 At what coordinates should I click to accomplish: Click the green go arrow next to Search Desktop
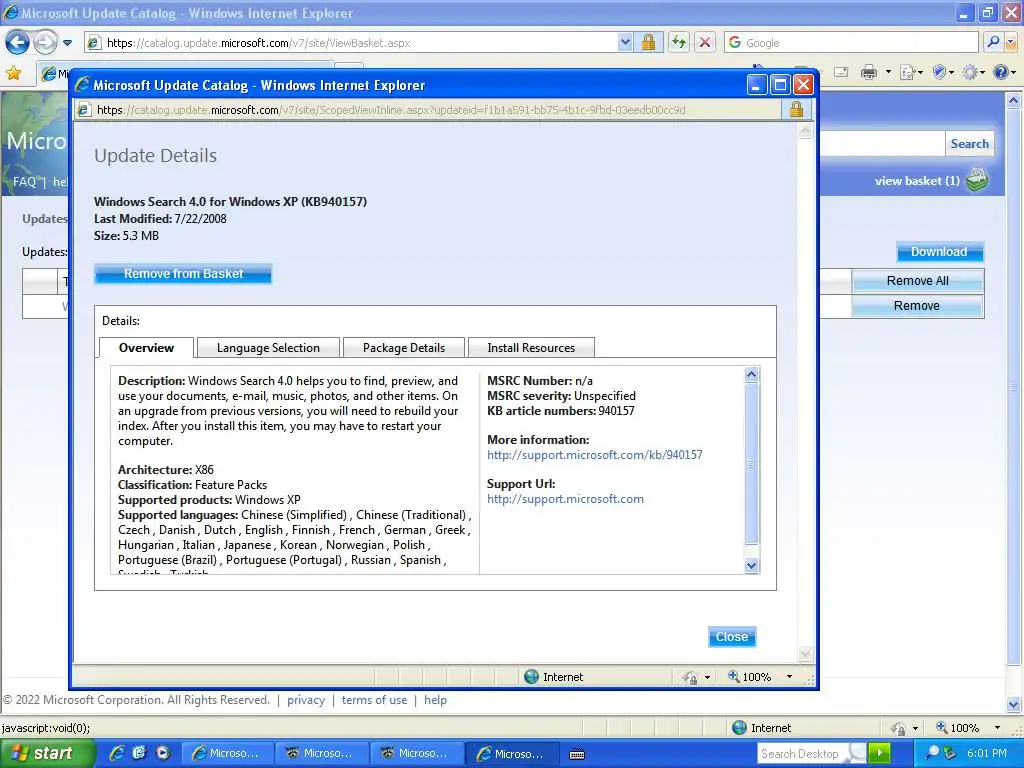coord(880,754)
